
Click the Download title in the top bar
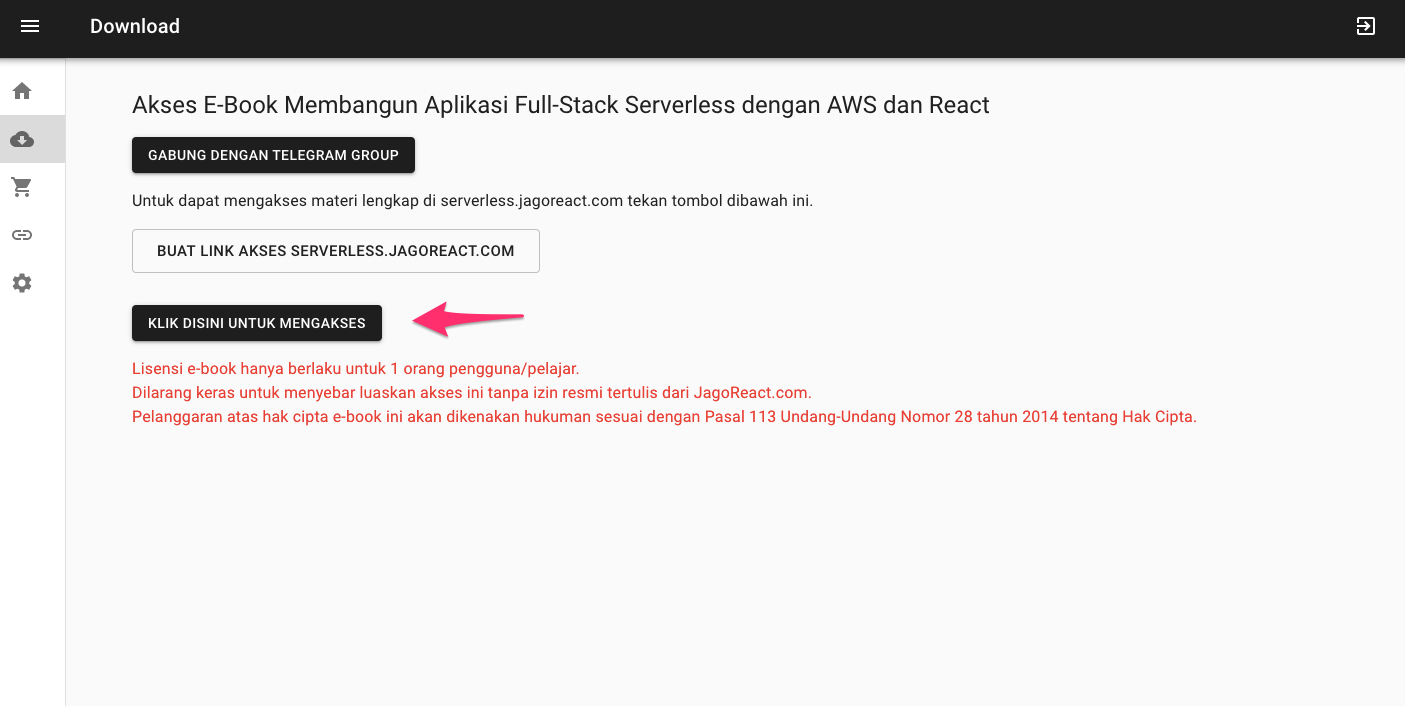135,27
